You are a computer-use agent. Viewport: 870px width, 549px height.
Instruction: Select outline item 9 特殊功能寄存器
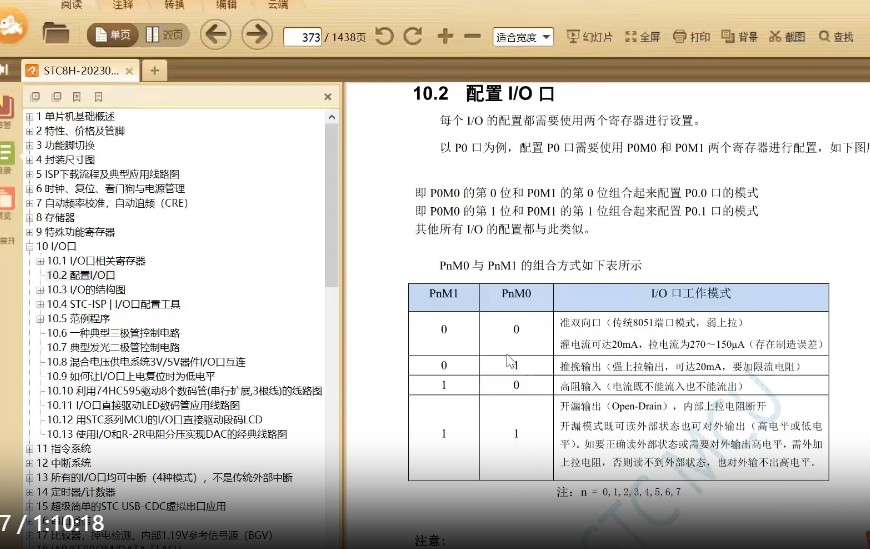(x=75, y=232)
